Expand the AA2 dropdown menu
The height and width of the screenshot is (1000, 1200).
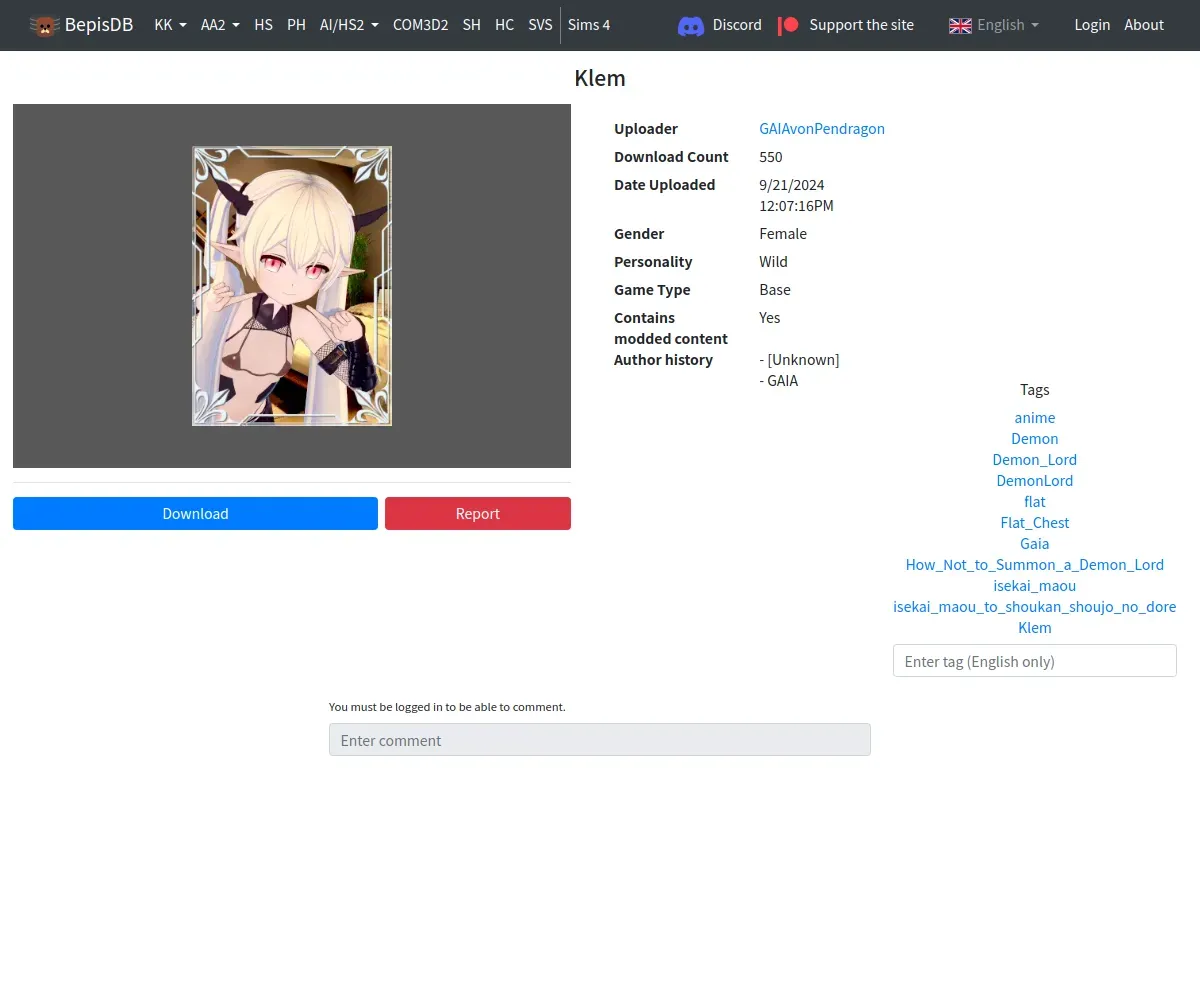pyautogui.click(x=220, y=25)
